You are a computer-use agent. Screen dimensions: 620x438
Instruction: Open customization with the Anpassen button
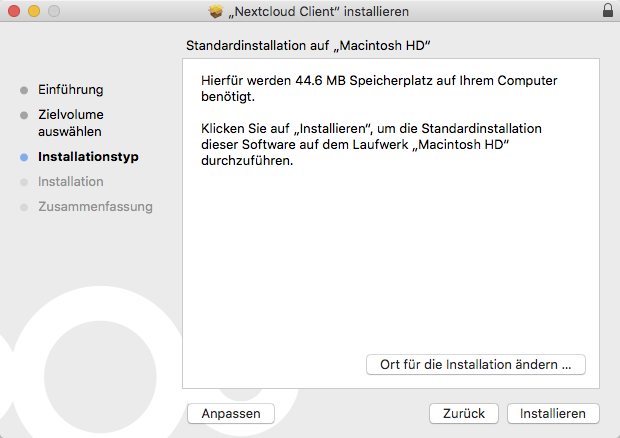tap(231, 413)
